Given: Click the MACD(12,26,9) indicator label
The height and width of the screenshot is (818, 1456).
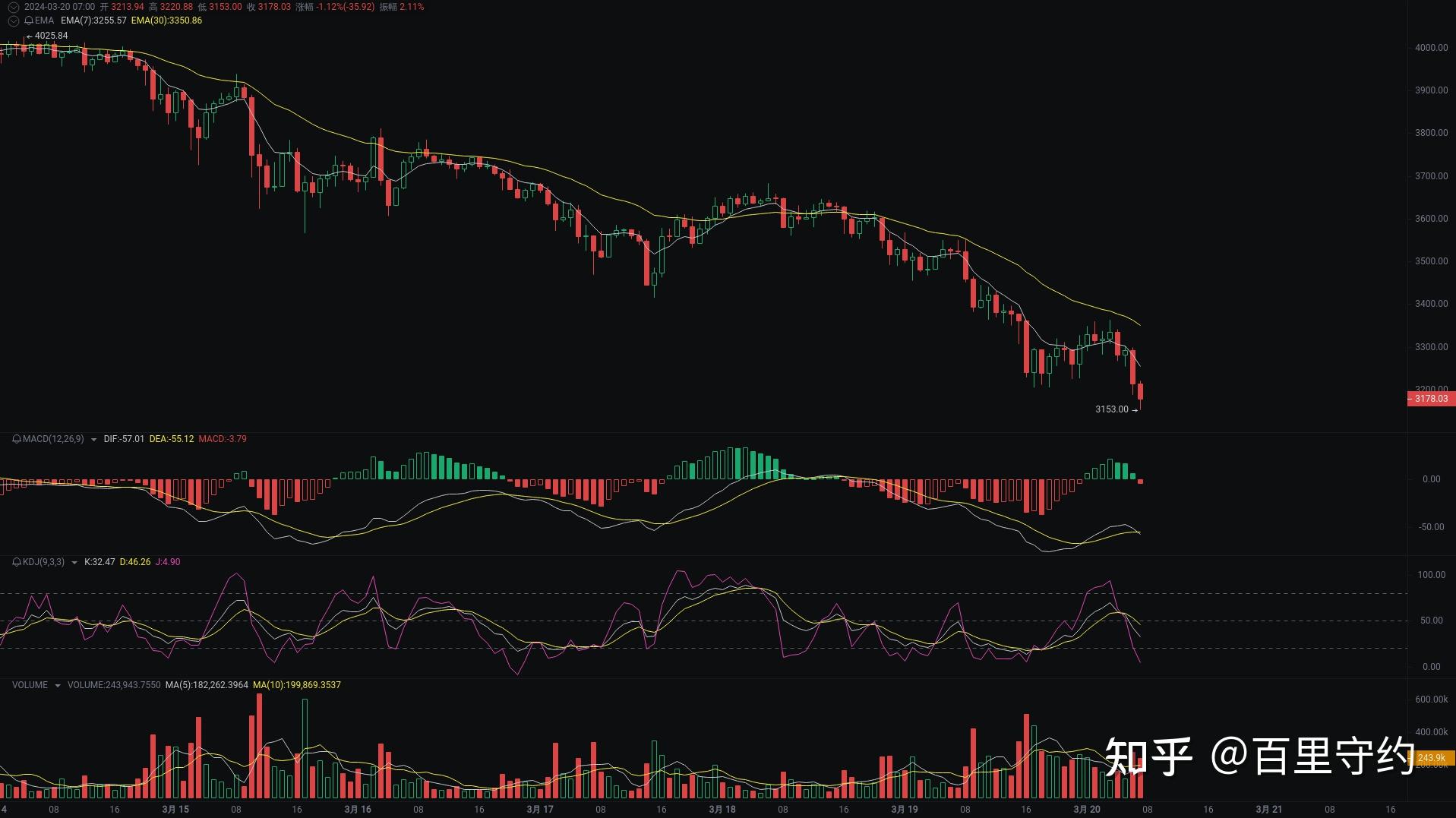Looking at the screenshot, I should click(53, 439).
